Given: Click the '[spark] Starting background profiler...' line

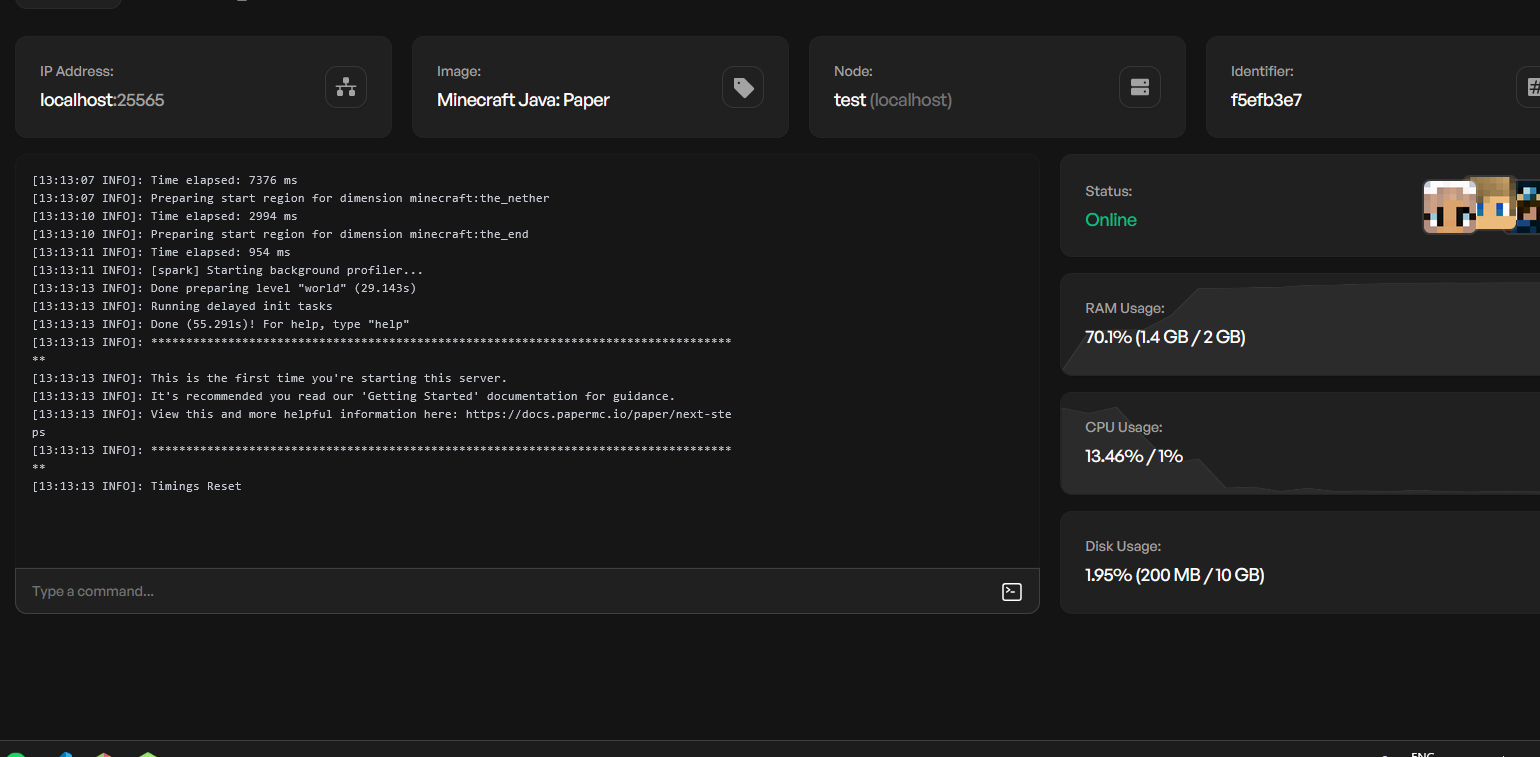Looking at the screenshot, I should tap(228, 270).
